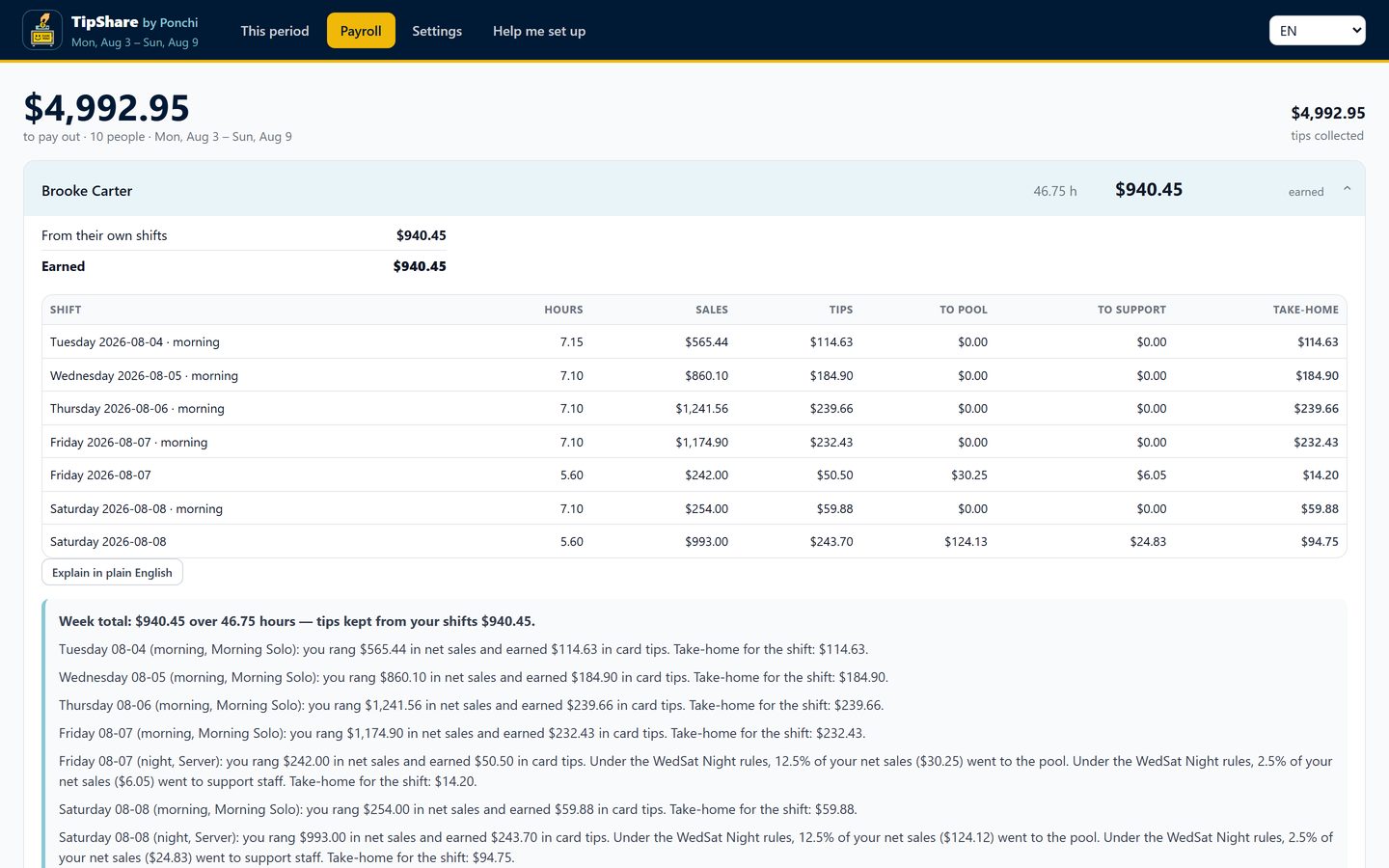Go to Help me set up

(539, 31)
